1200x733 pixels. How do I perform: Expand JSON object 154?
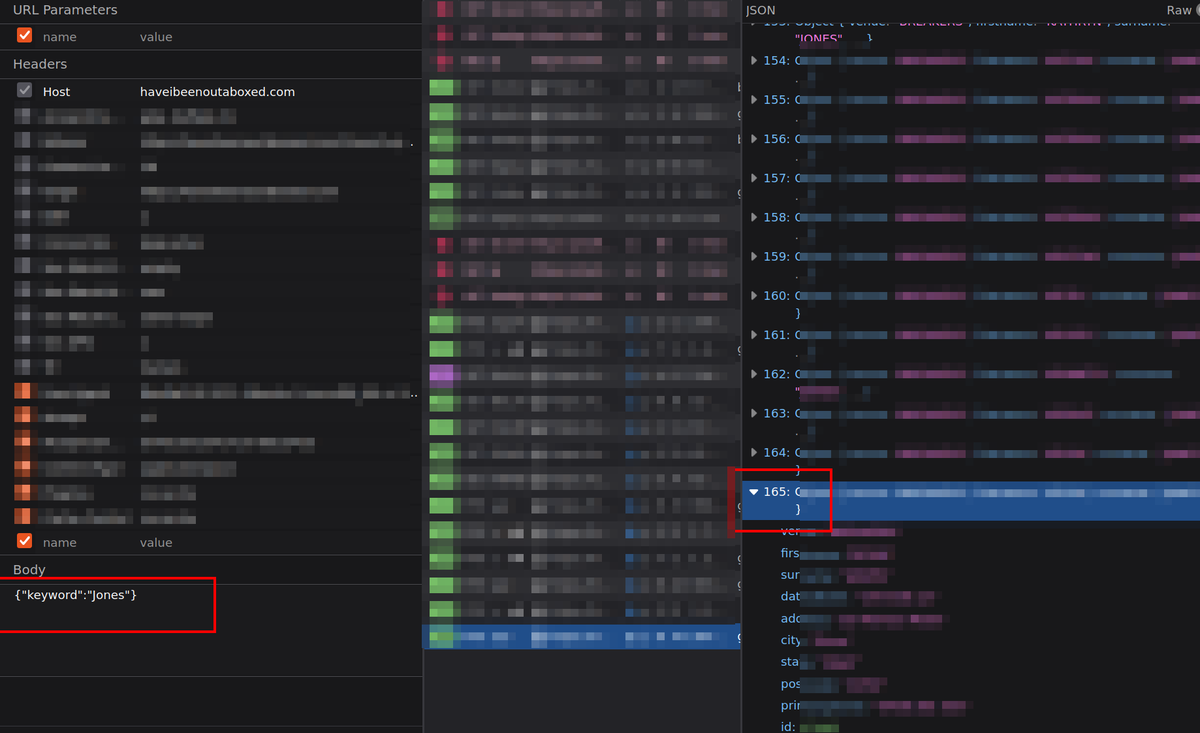[x=754, y=61]
